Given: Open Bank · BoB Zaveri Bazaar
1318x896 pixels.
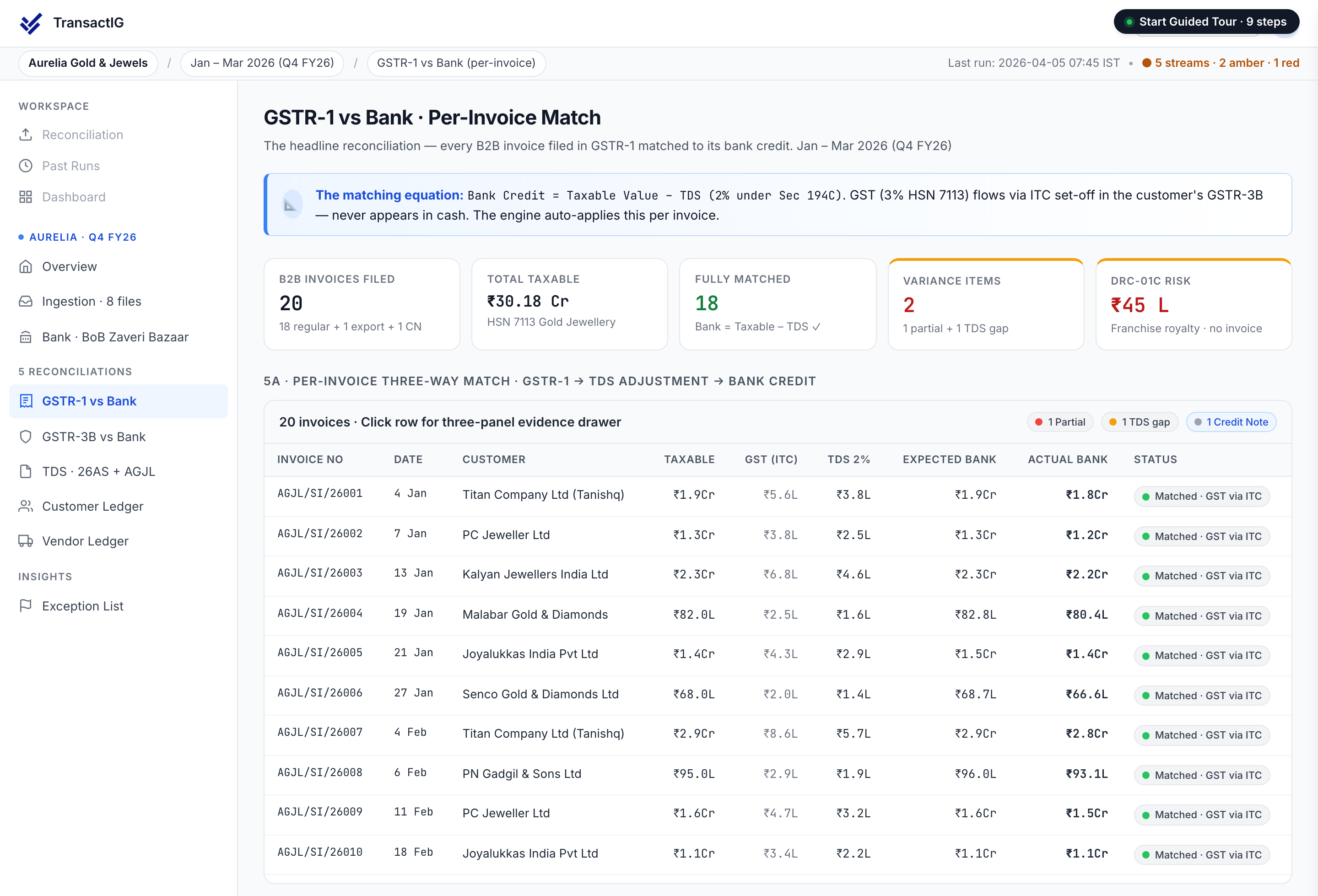Looking at the screenshot, I should 118,337.
